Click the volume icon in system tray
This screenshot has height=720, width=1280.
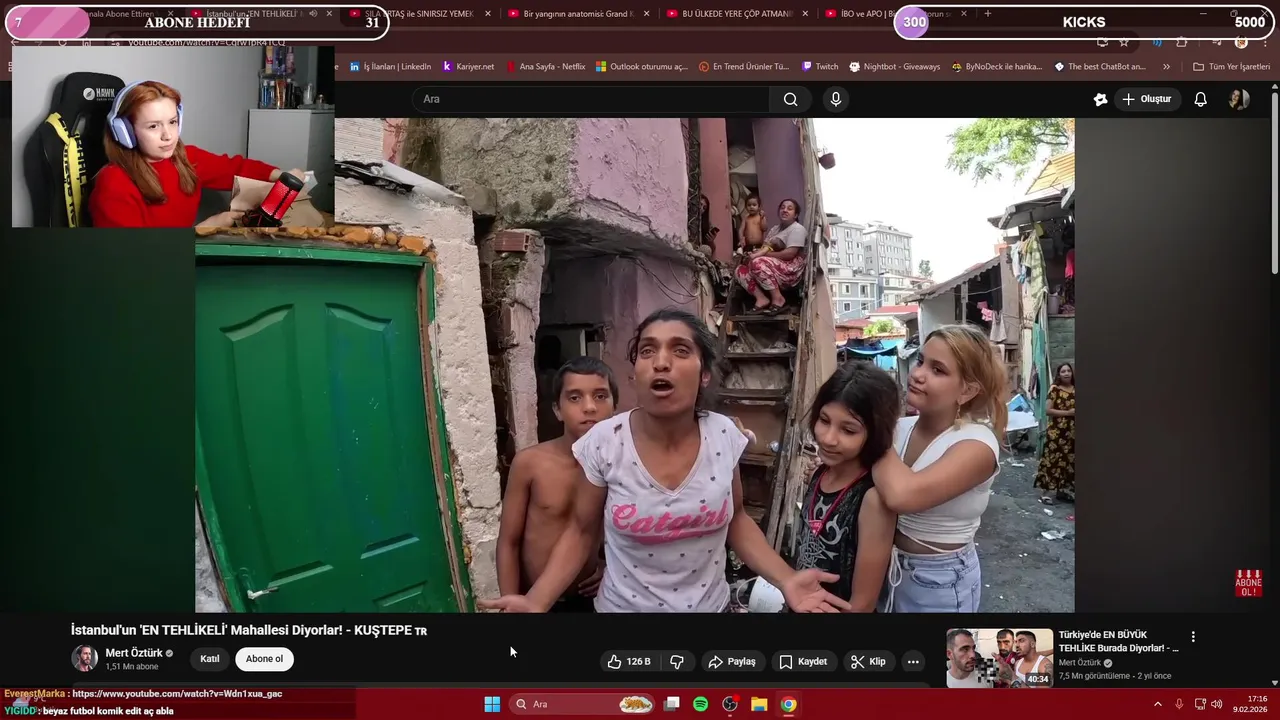tap(1217, 704)
